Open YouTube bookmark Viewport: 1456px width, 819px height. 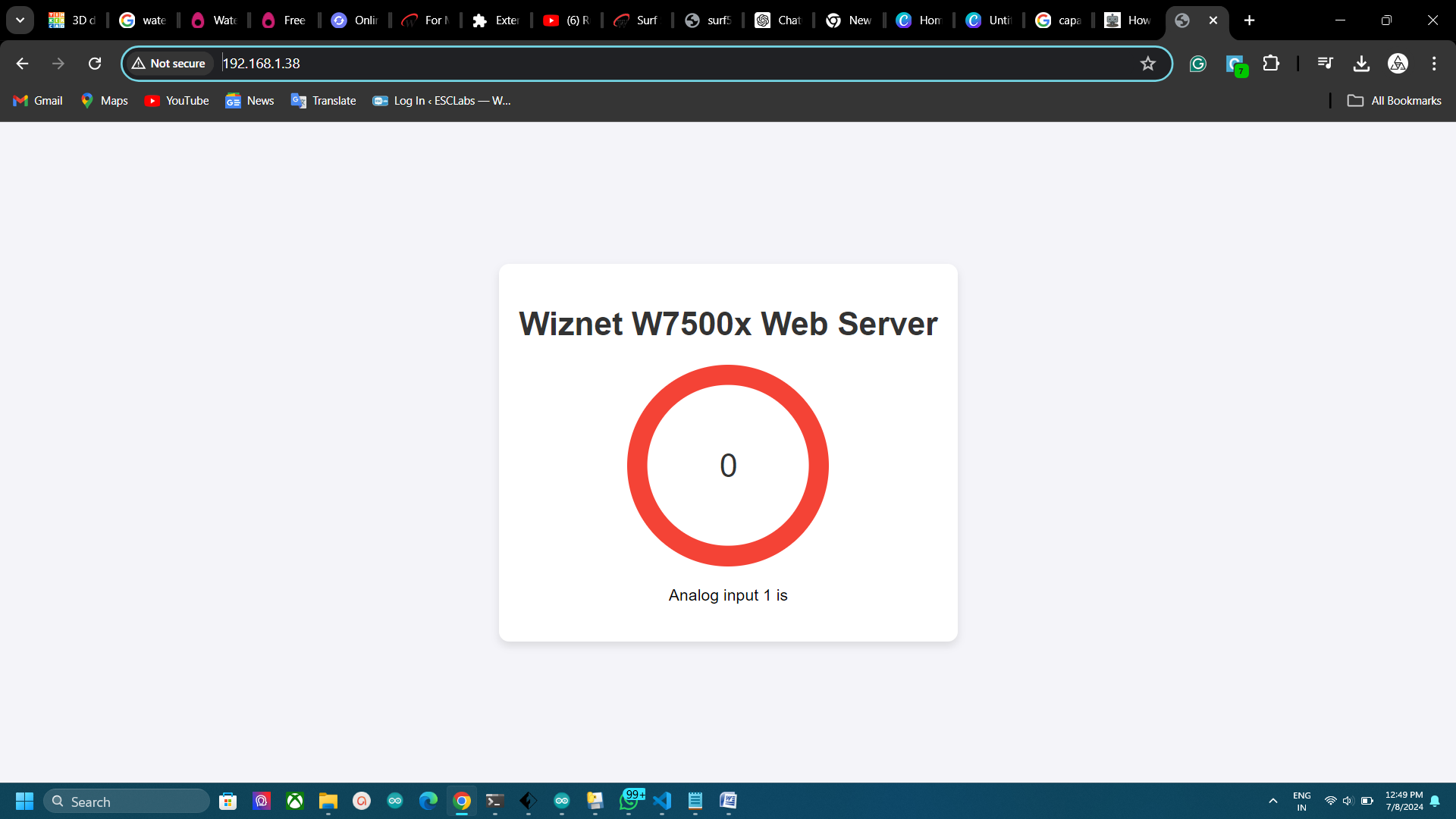coord(177,101)
